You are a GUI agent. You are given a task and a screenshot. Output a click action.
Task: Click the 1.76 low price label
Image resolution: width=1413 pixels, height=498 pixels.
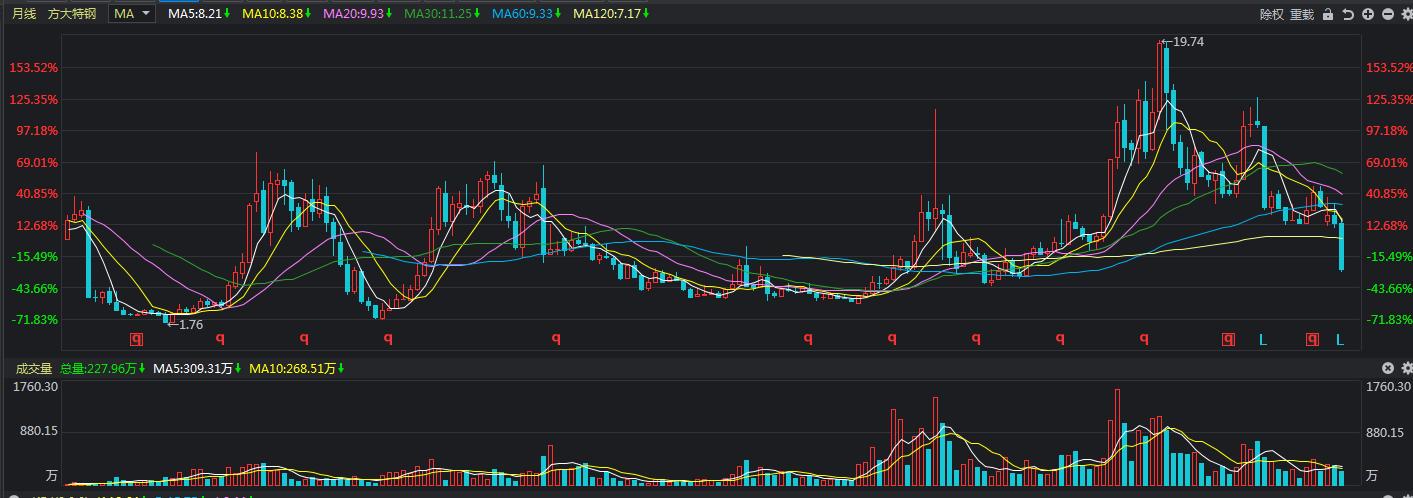point(190,324)
